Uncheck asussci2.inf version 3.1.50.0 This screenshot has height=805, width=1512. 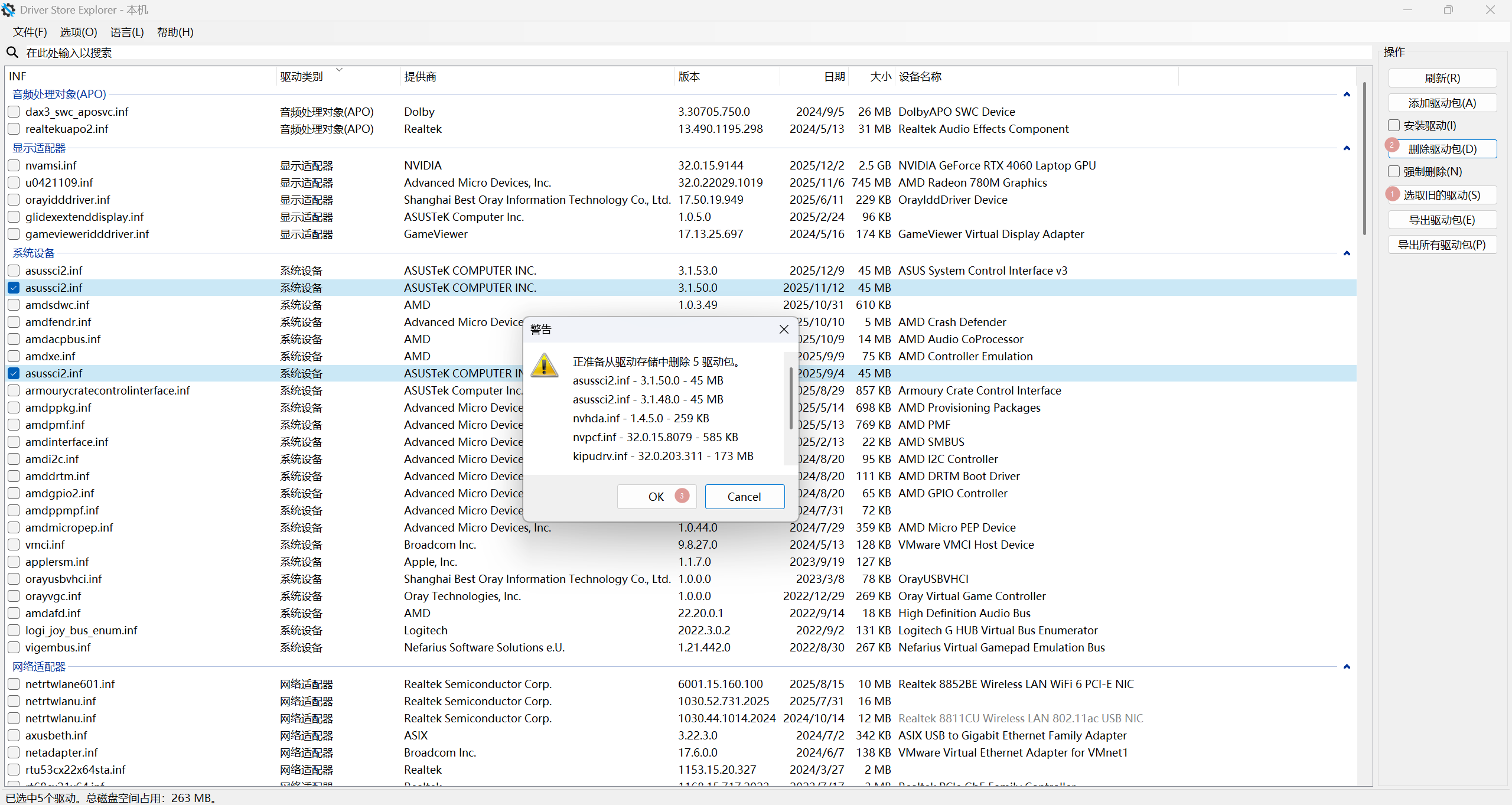coord(14,288)
